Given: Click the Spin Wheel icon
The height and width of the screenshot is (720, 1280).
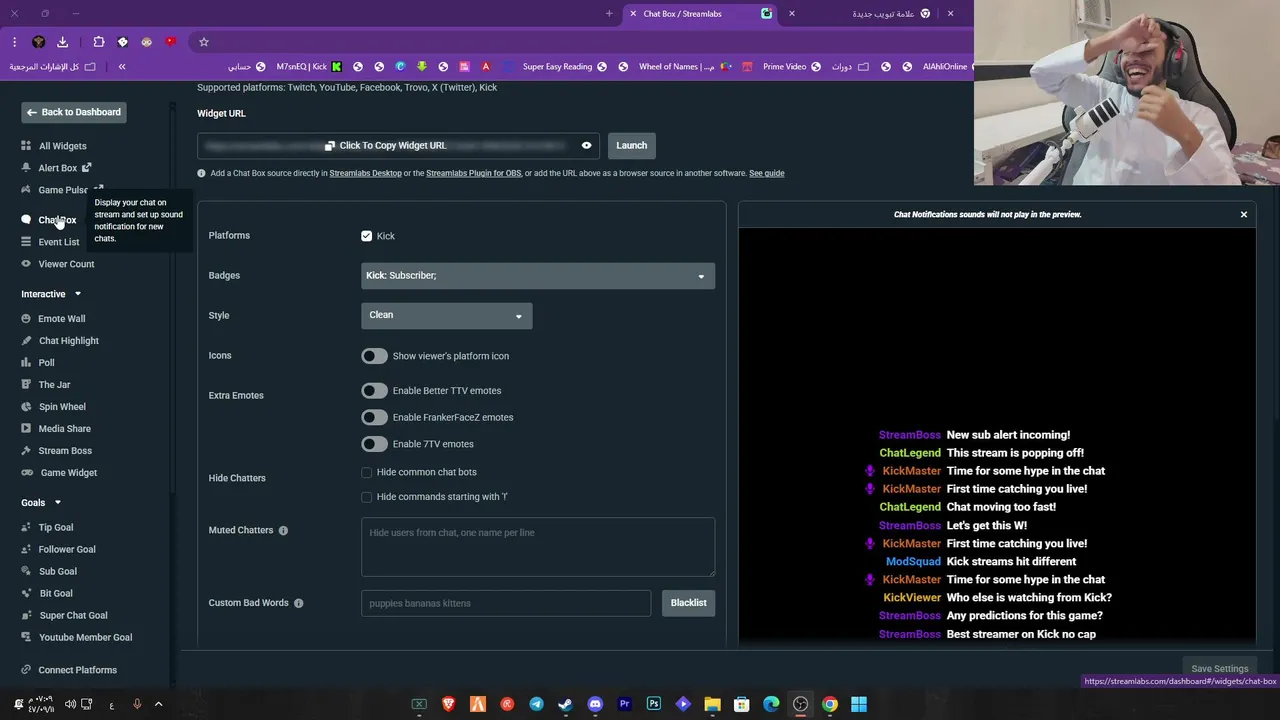Looking at the screenshot, I should click(26, 406).
